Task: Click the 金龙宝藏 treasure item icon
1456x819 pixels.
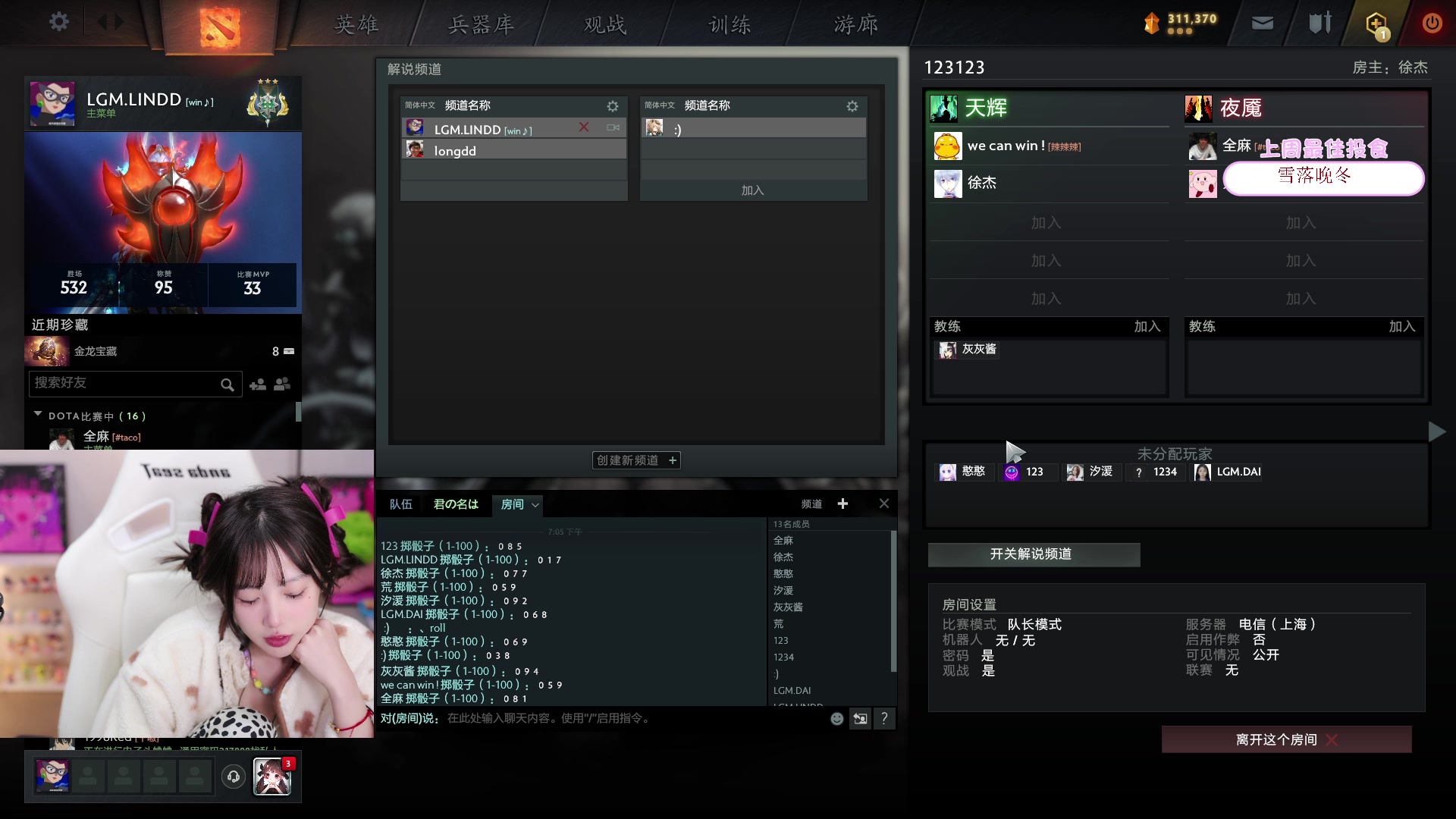Action: (x=47, y=351)
